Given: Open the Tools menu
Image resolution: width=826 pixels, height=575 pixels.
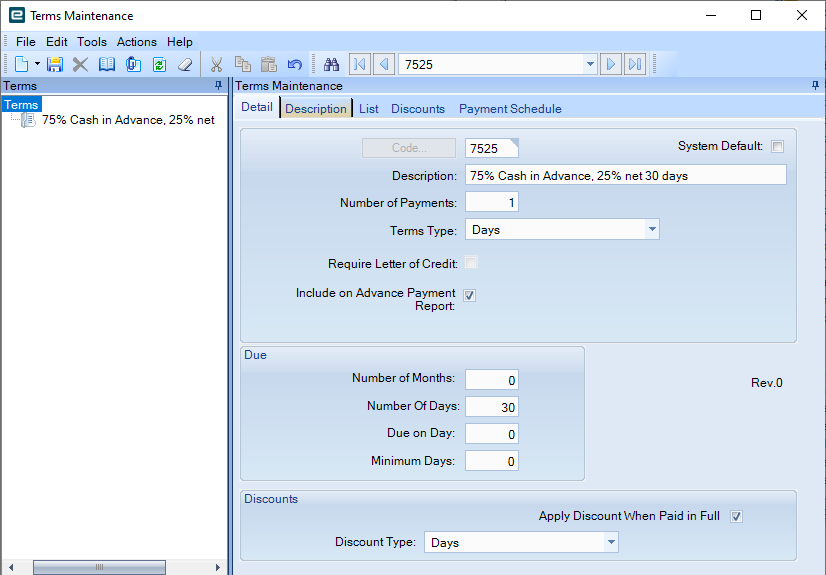Looking at the screenshot, I should click(92, 42).
